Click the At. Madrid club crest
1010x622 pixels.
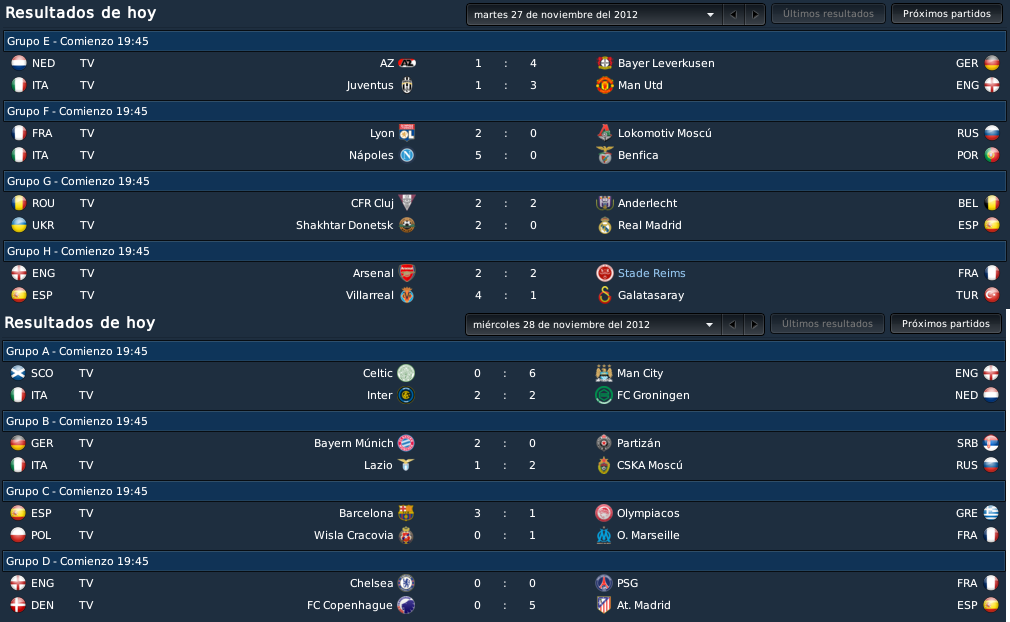click(604, 605)
